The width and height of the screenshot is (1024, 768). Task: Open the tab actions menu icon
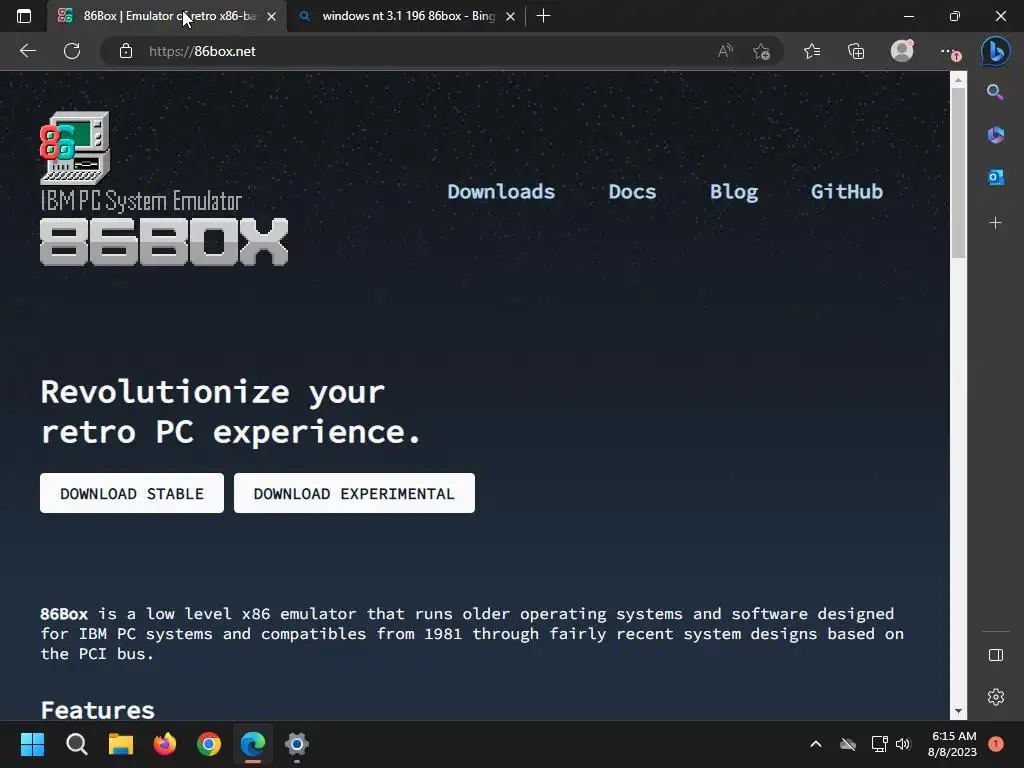(24, 16)
